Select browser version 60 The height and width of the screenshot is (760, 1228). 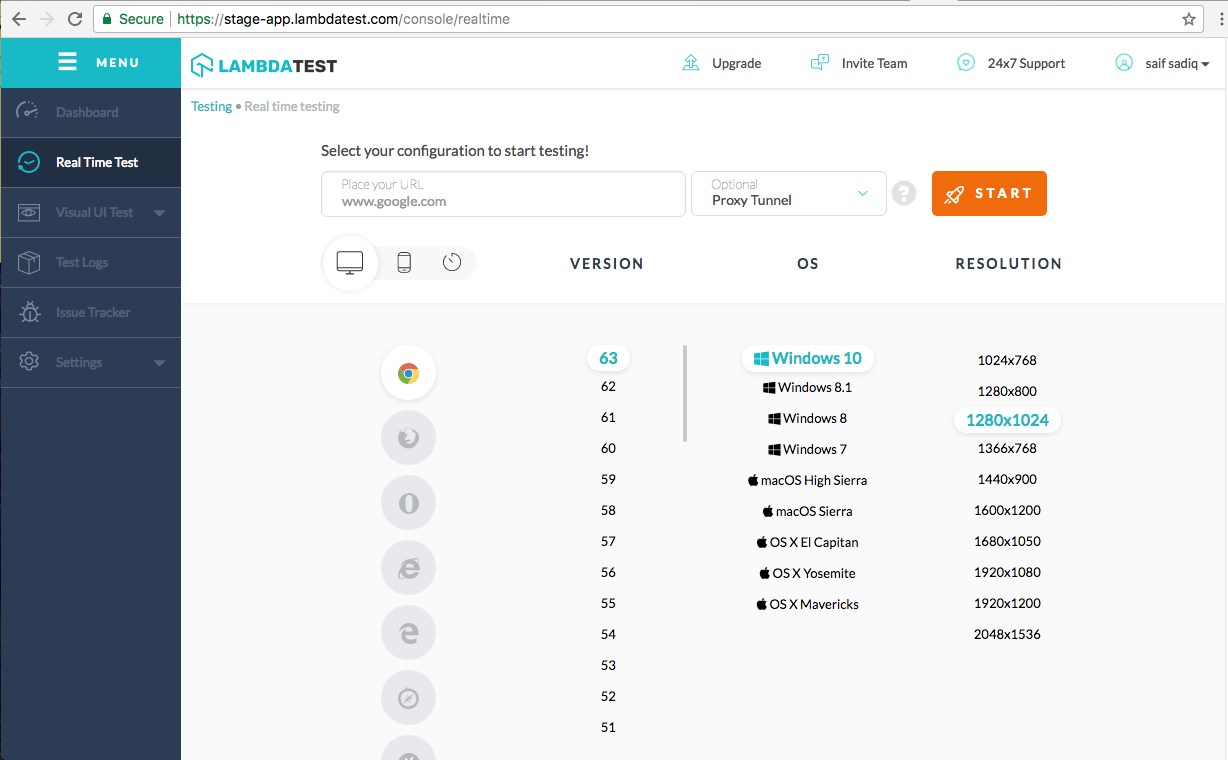tap(608, 449)
